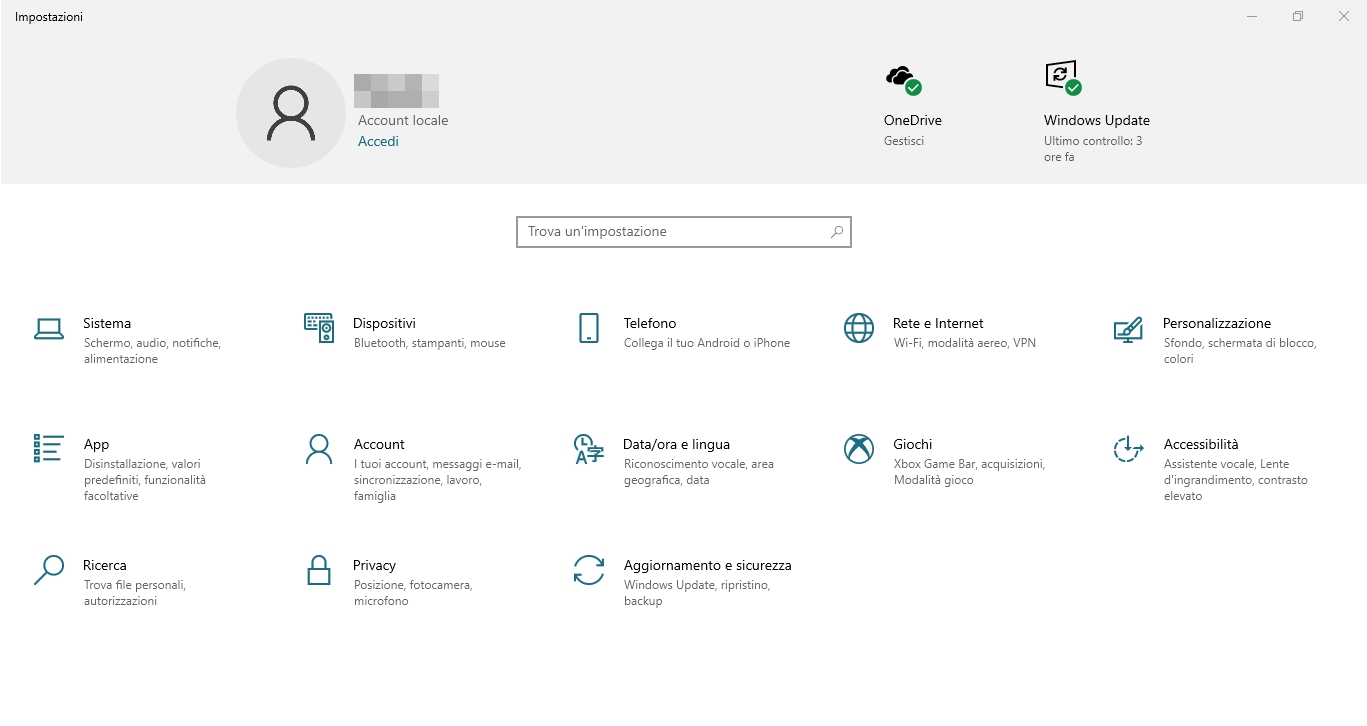Open the Privacy padlock icon
The width and height of the screenshot is (1367, 726).
[x=319, y=570]
